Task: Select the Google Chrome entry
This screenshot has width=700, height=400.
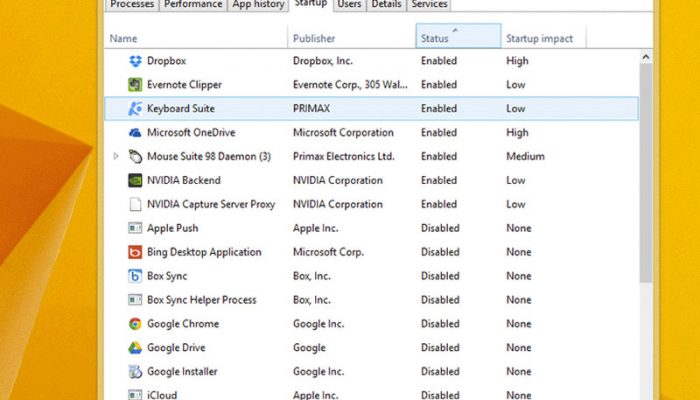Action: point(183,324)
